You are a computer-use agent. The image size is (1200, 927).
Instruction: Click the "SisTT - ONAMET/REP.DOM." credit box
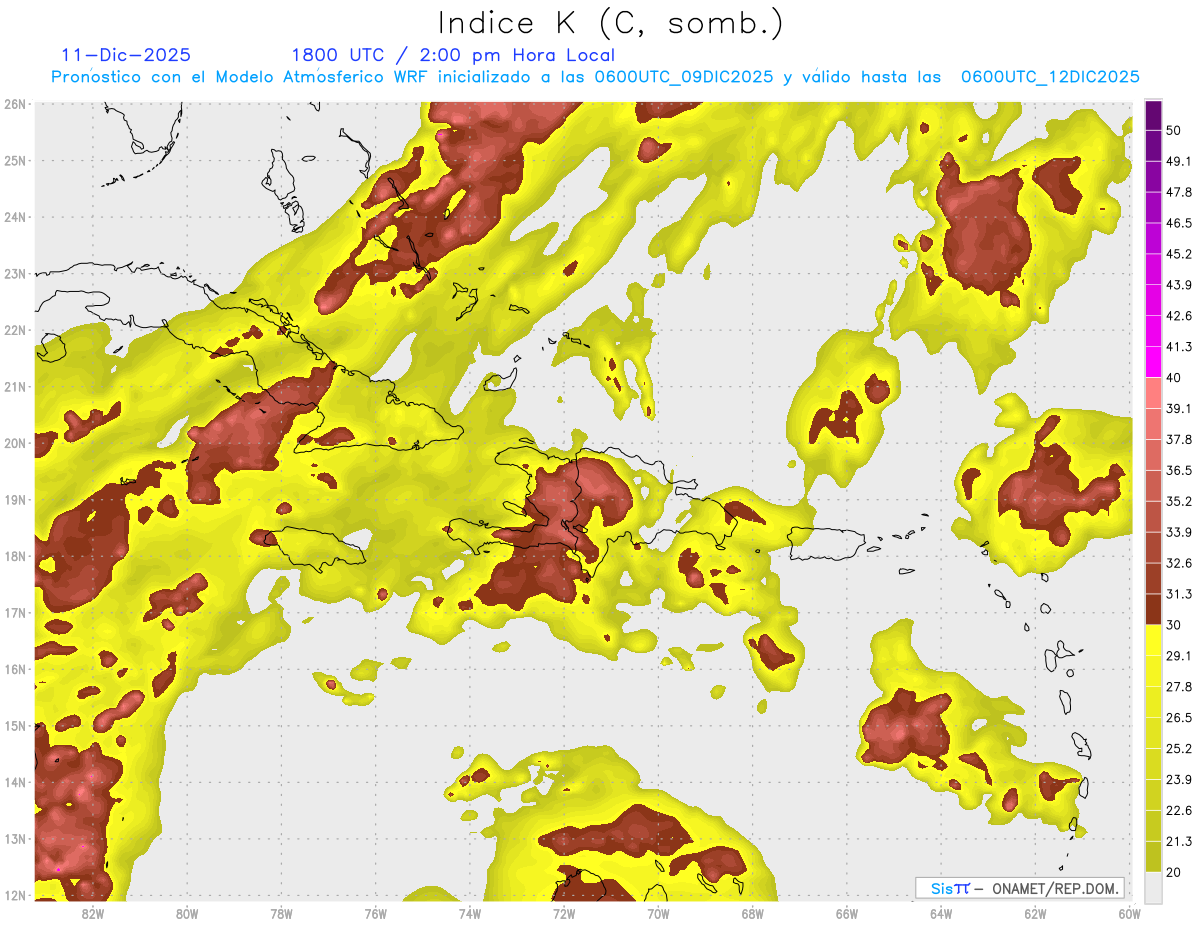[1020, 888]
